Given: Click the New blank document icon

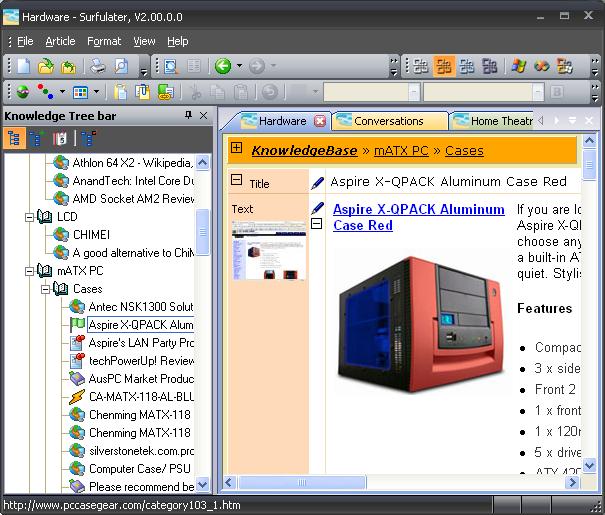Looking at the screenshot, I should (x=24, y=66).
